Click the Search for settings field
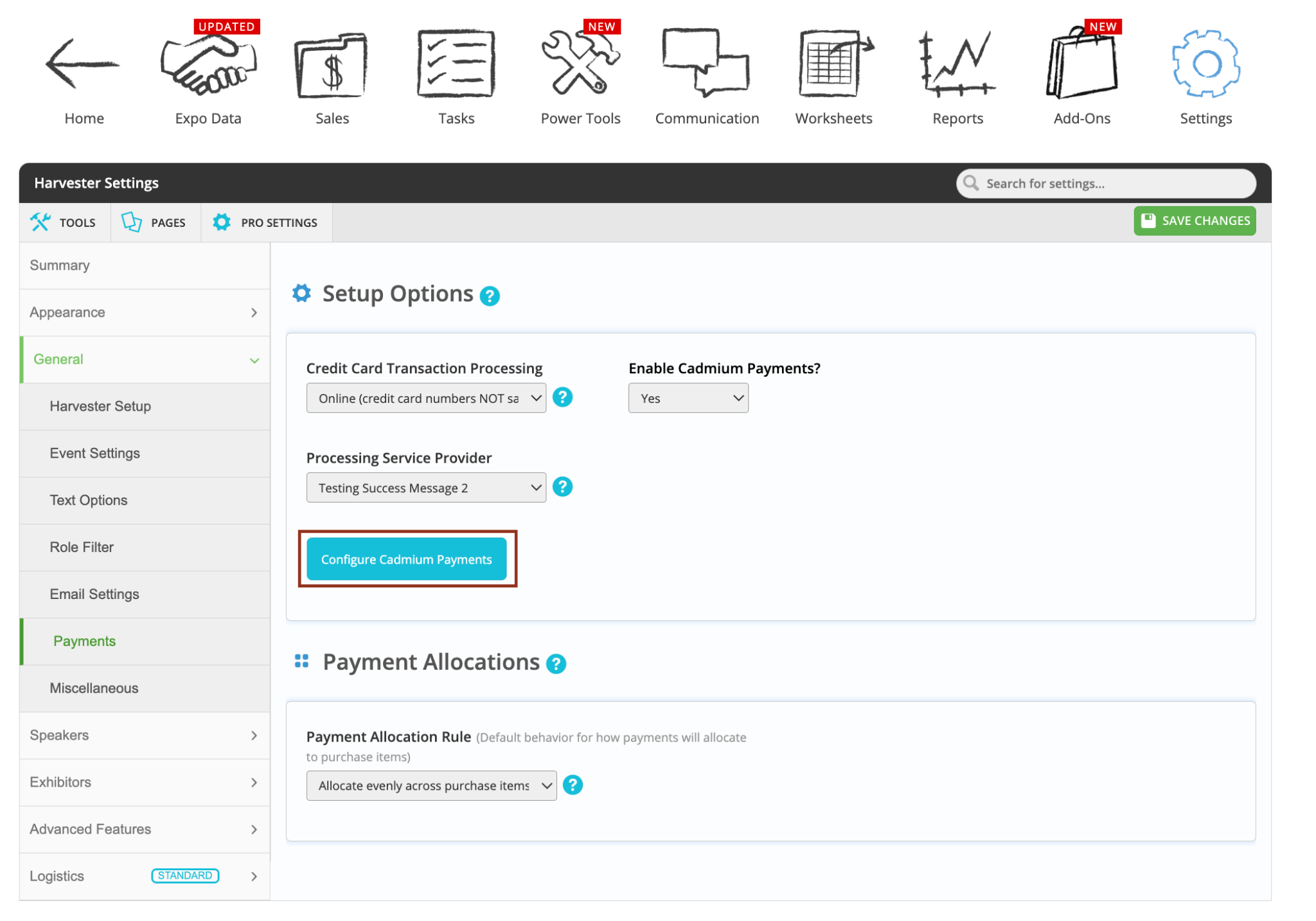The height and width of the screenshot is (921, 1316). [x=1115, y=184]
